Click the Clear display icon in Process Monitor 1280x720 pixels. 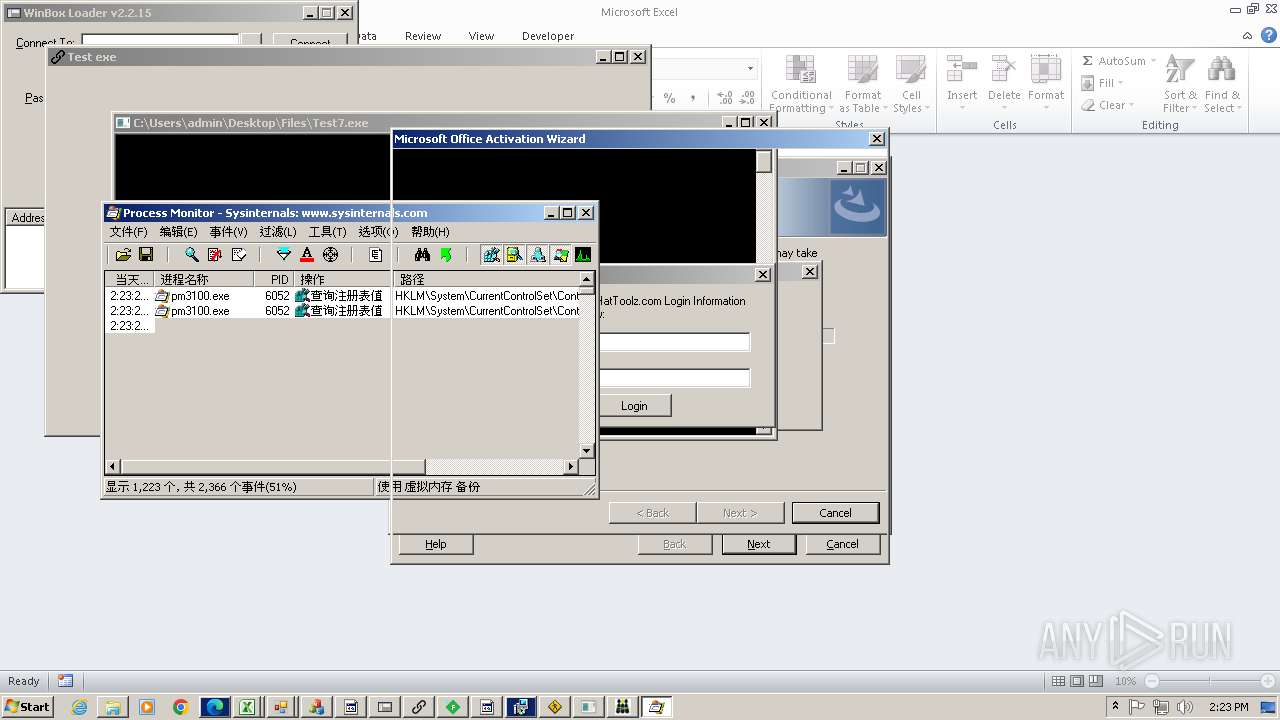coord(239,255)
